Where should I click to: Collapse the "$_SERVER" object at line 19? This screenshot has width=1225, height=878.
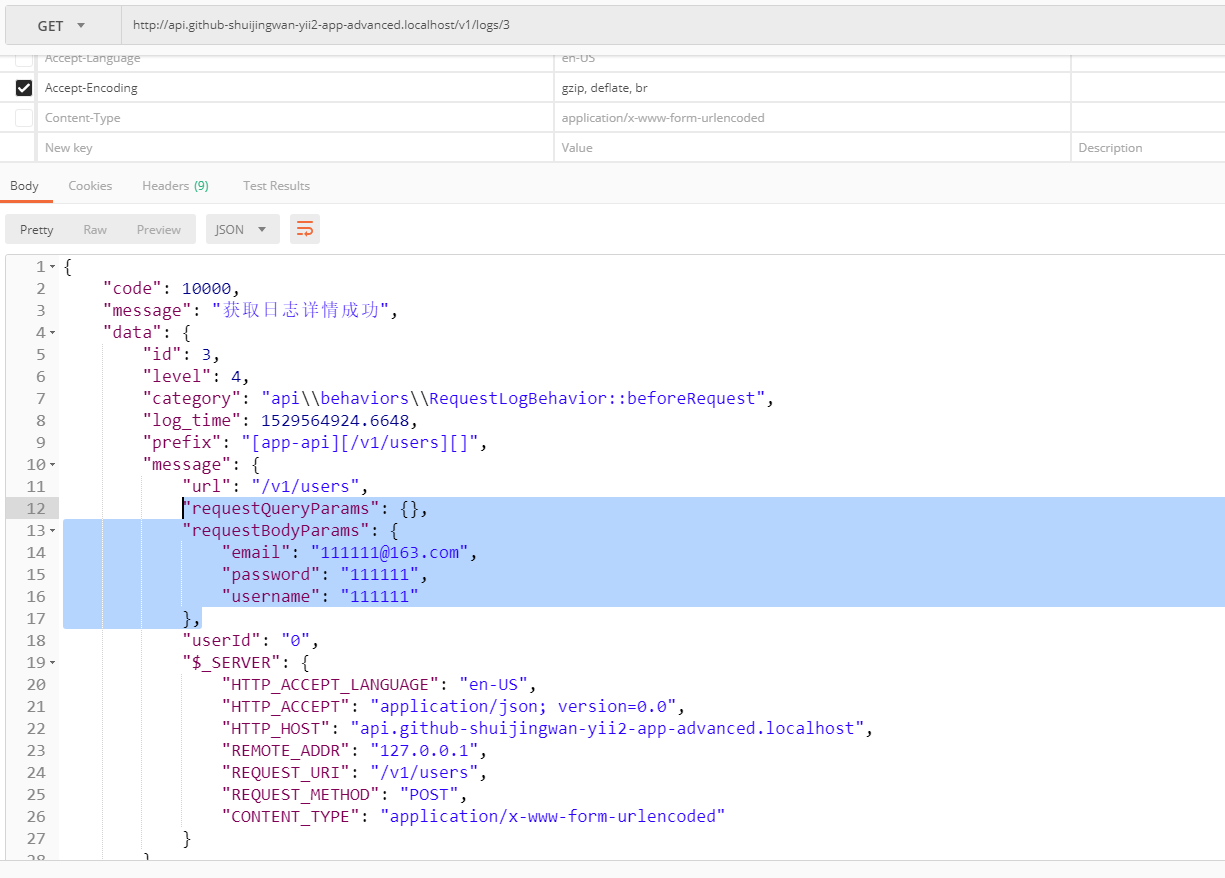[52, 663]
